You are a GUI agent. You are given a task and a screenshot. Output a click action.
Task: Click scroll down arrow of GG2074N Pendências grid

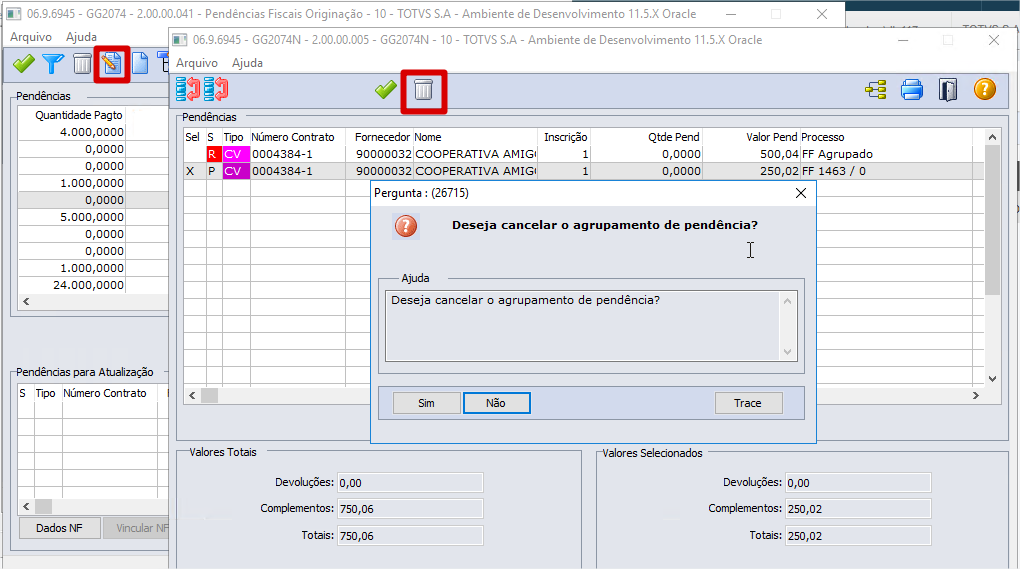coord(992,378)
